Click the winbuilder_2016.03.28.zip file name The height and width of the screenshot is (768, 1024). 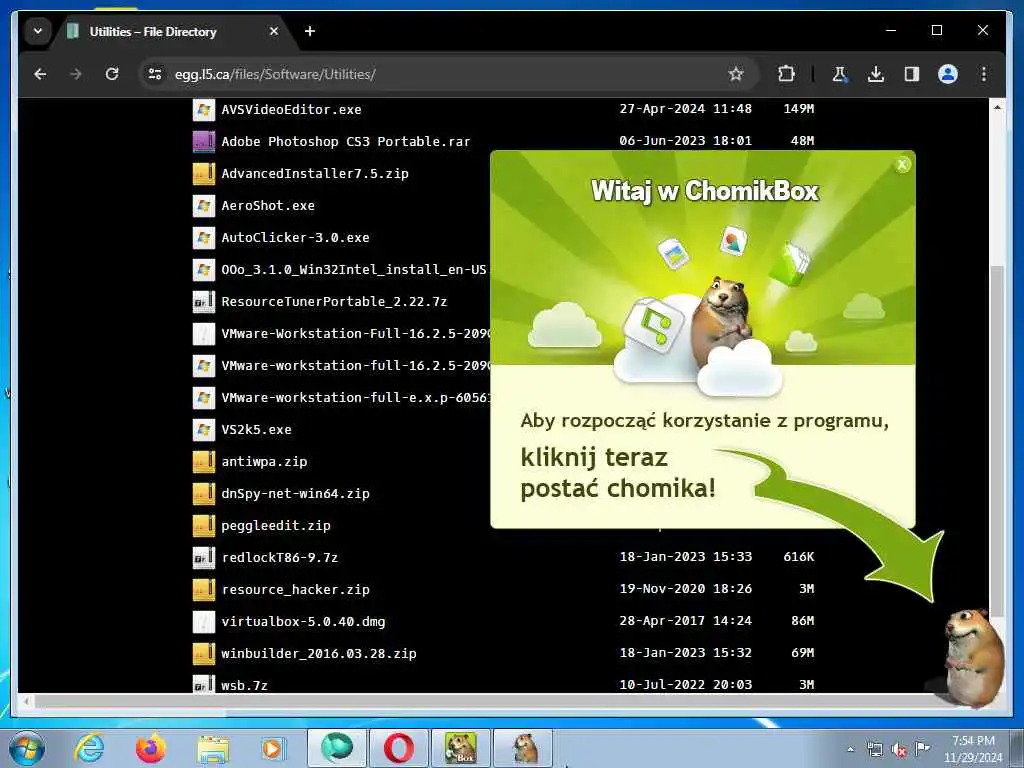point(319,654)
